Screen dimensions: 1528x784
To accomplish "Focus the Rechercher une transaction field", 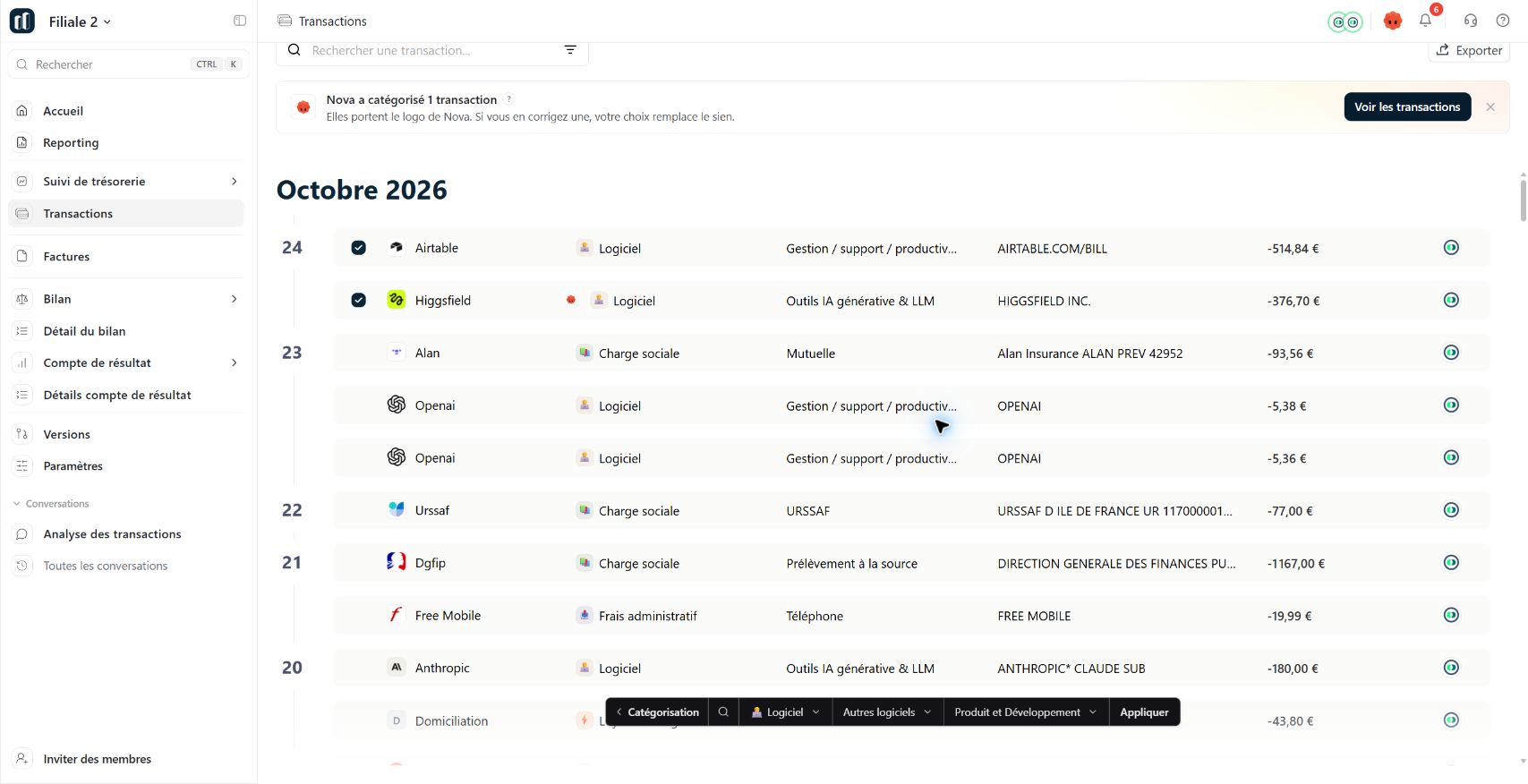I will pyautogui.click(x=432, y=51).
